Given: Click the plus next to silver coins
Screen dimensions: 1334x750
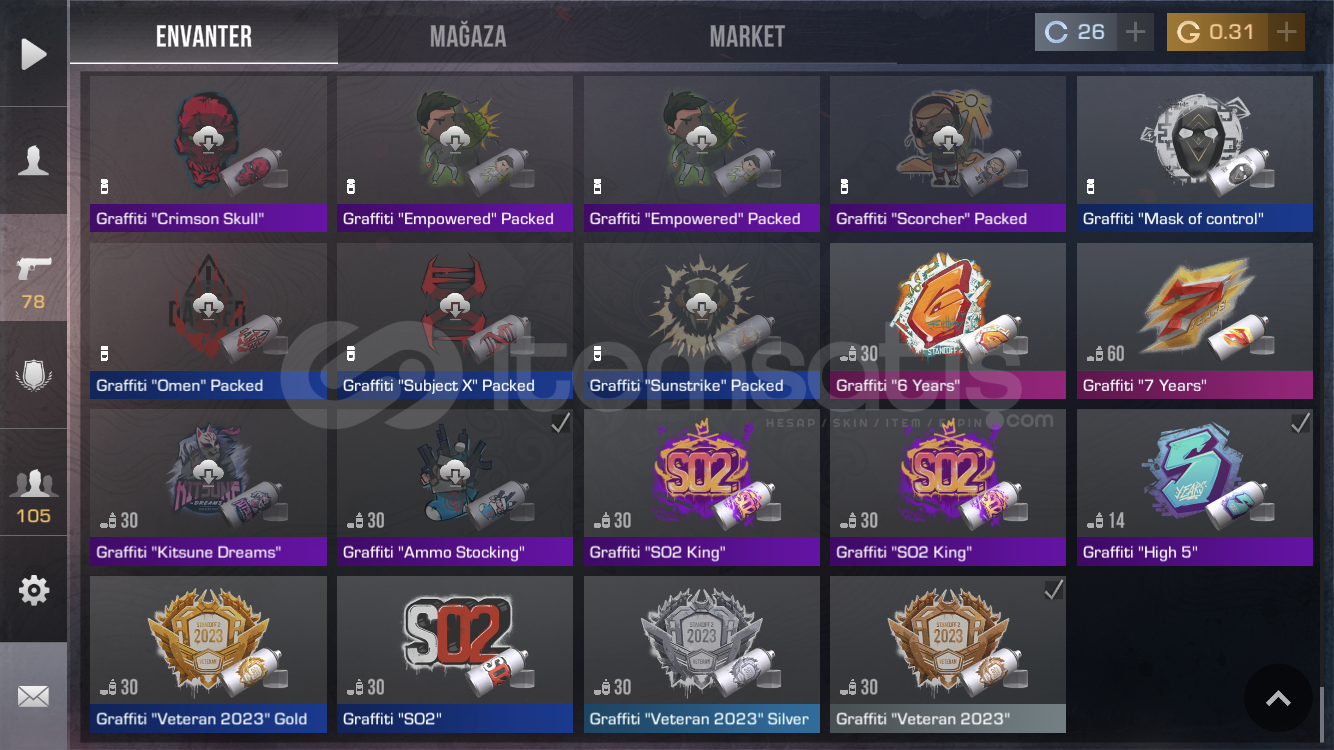Looking at the screenshot, I should (1135, 33).
